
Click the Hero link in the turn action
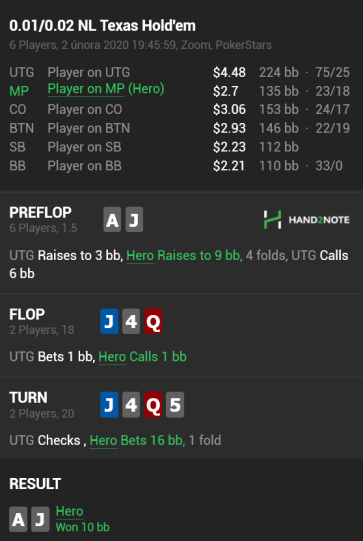pos(103,440)
